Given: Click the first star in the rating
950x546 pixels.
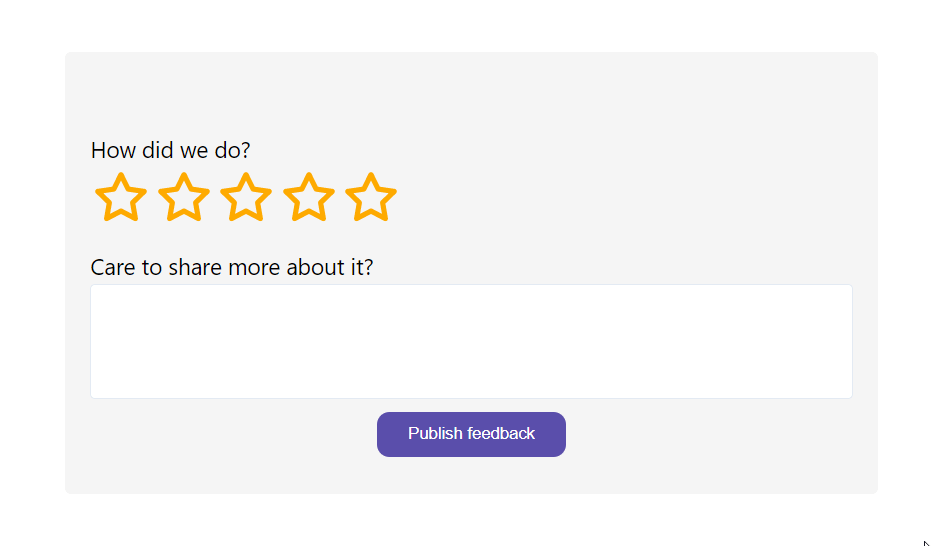Looking at the screenshot, I should (121, 197).
